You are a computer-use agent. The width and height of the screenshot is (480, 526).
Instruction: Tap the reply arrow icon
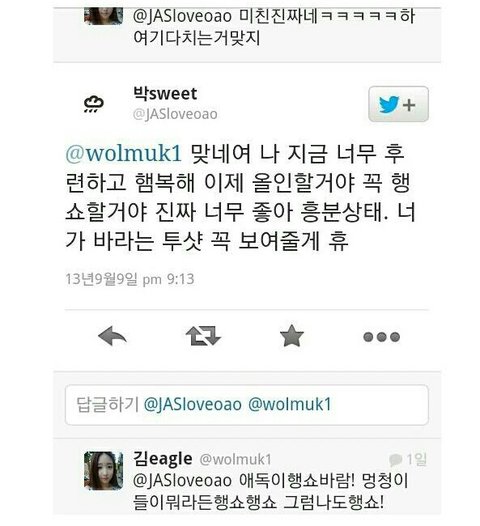pyautogui.click(x=112, y=336)
